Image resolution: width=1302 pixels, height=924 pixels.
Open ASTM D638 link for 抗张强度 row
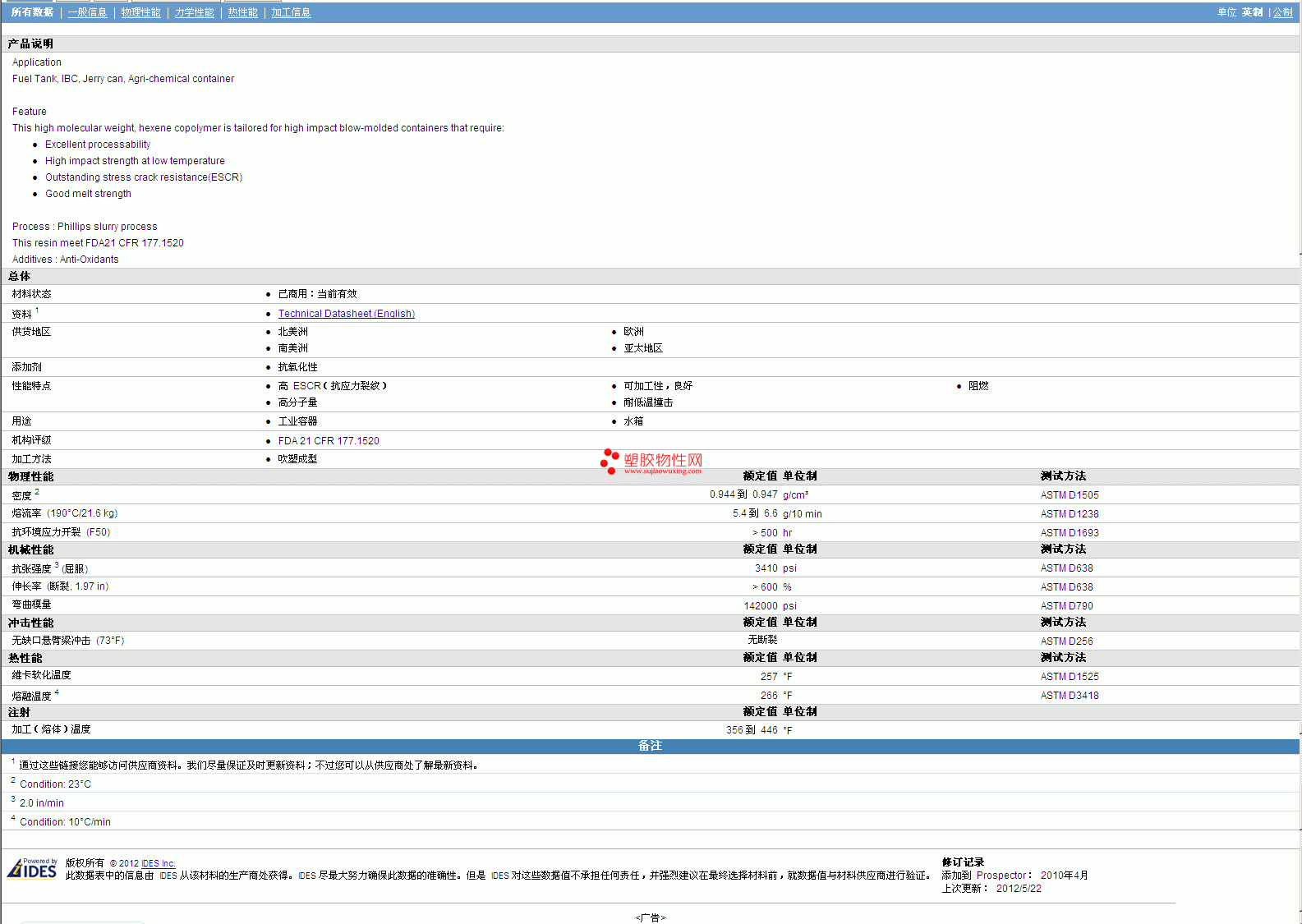click(x=1066, y=568)
